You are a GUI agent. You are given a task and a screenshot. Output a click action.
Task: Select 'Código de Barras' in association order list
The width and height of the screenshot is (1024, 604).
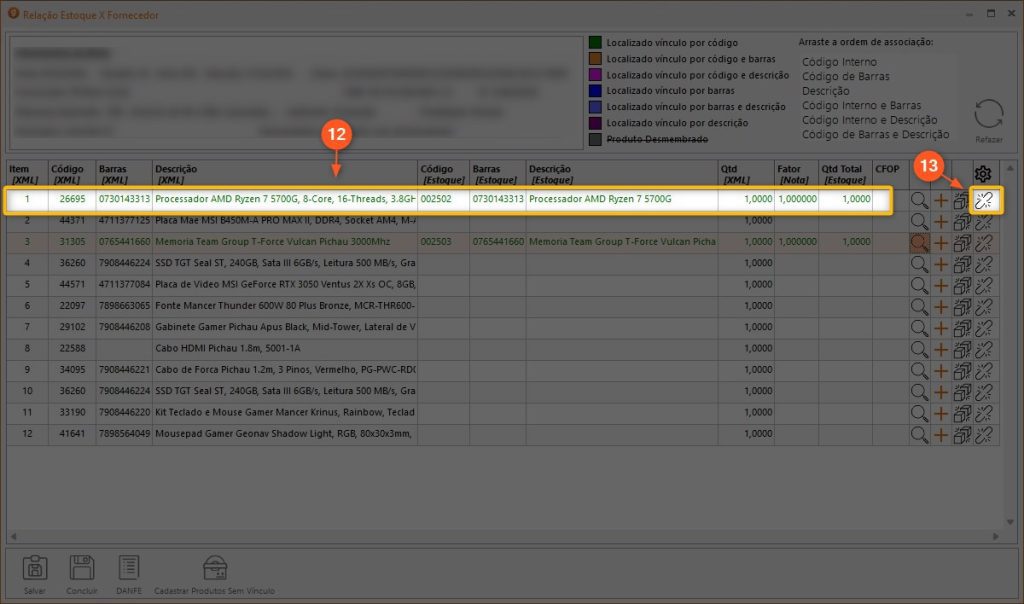[x=845, y=76]
